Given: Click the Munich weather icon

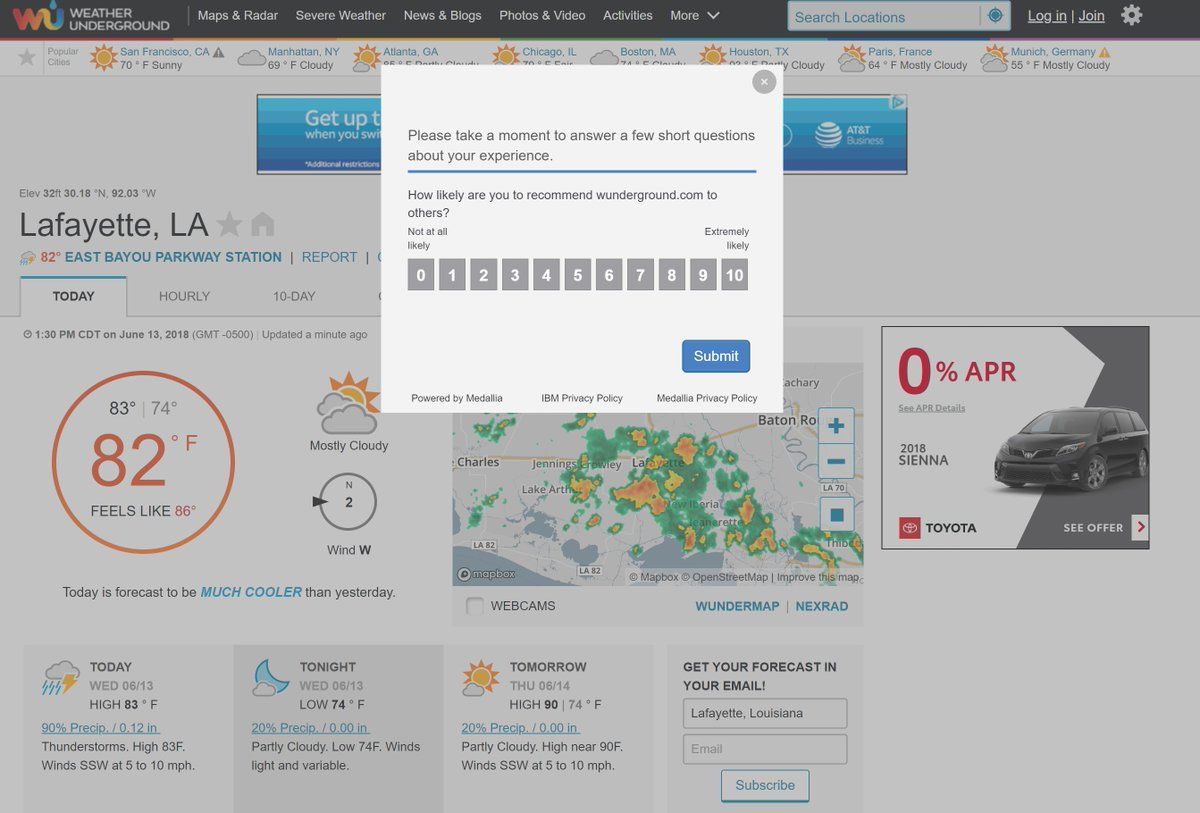Looking at the screenshot, I should (x=994, y=58).
